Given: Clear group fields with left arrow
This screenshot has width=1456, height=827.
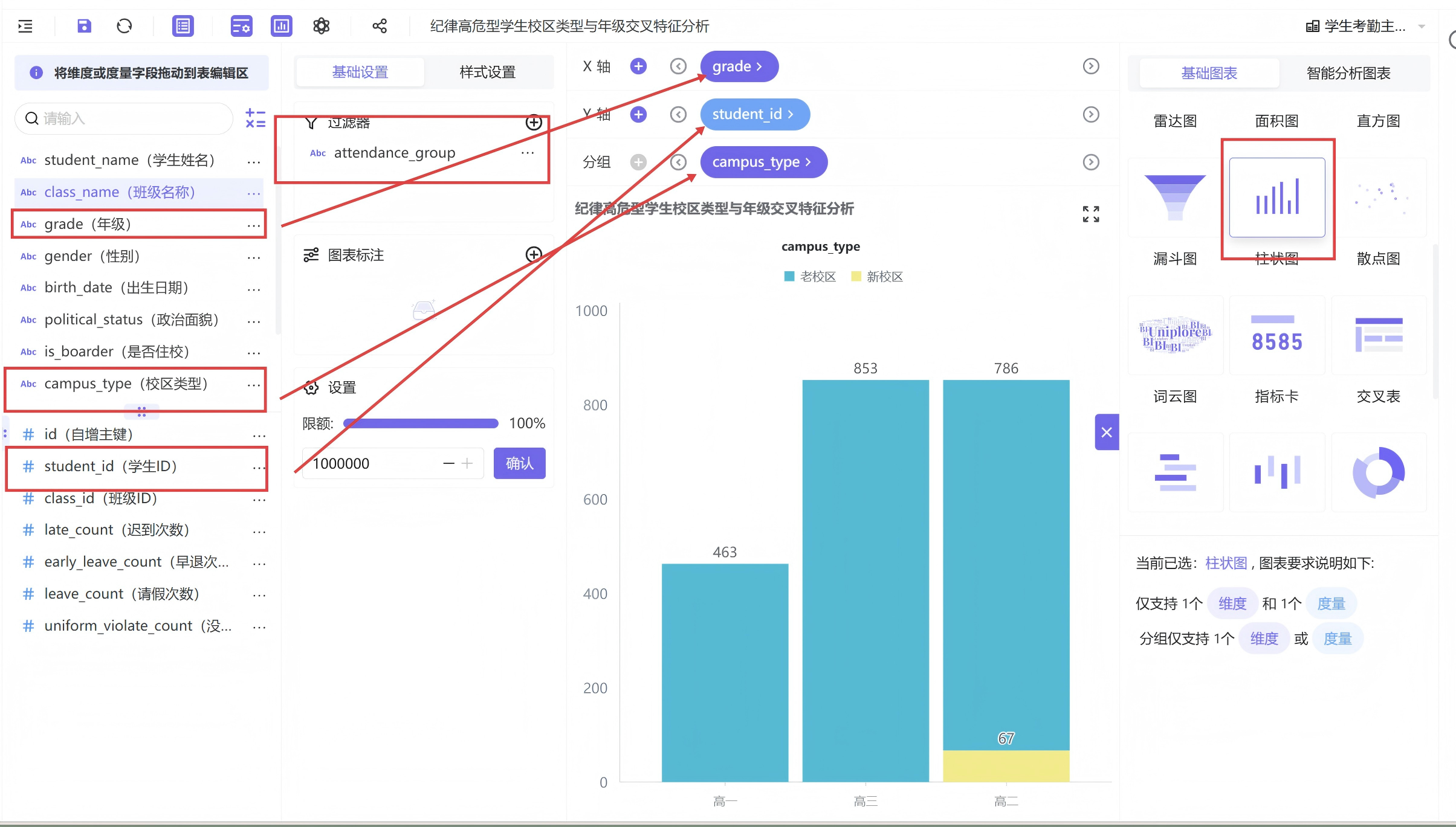Looking at the screenshot, I should (679, 162).
